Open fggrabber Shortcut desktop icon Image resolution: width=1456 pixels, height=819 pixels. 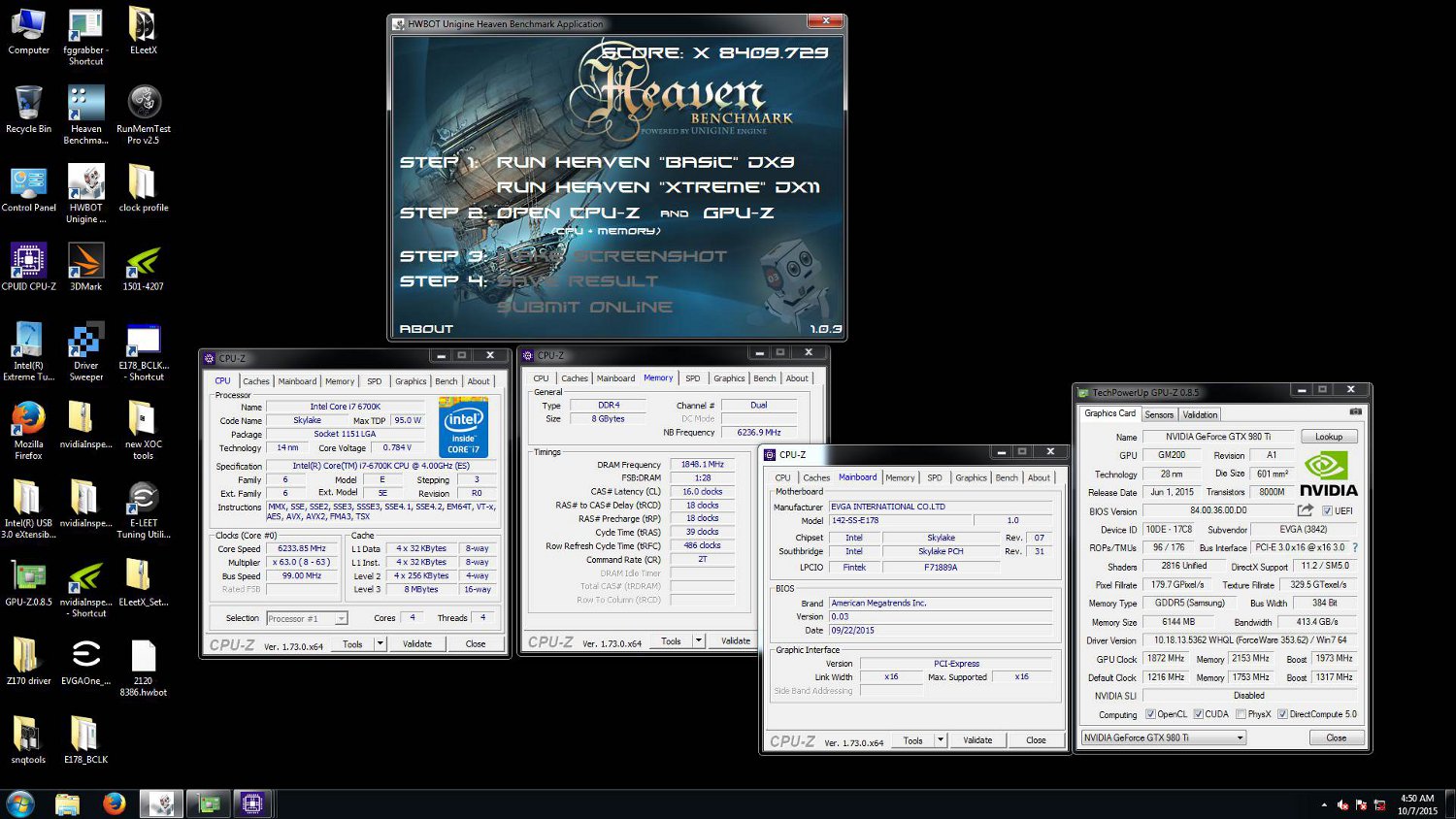[85, 37]
